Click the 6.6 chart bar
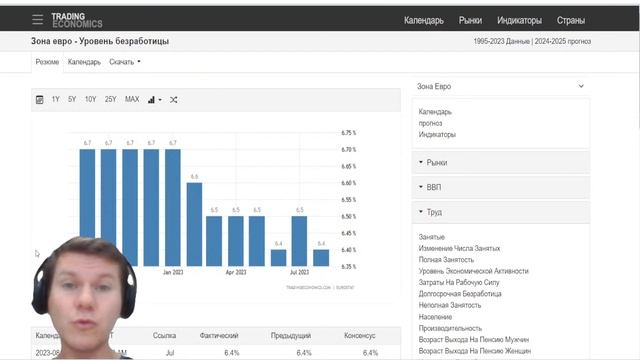 (x=194, y=224)
